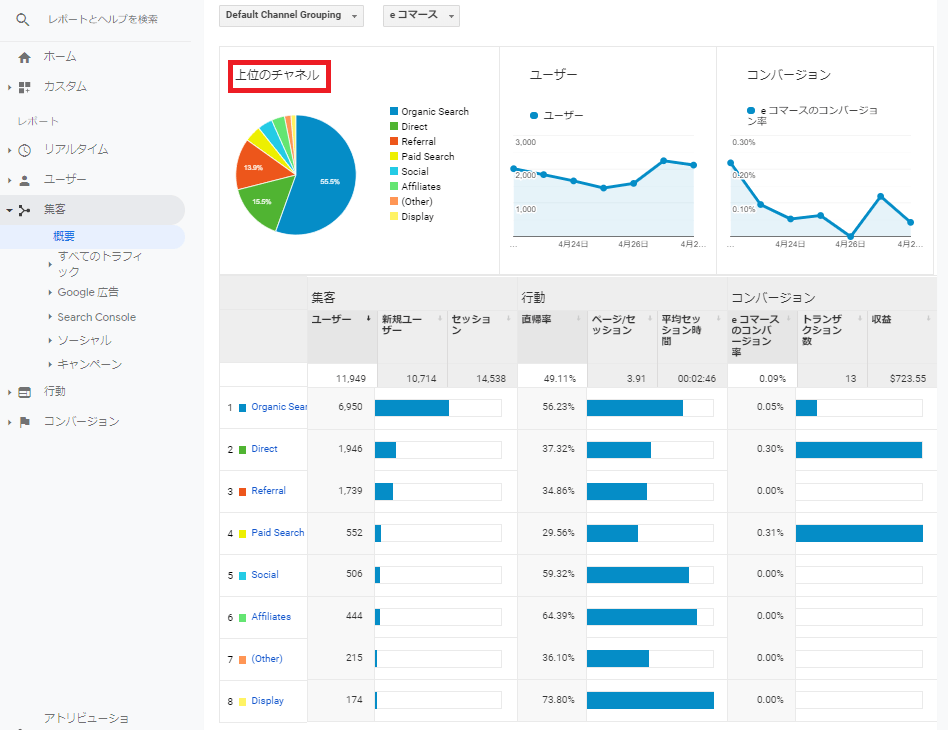The image size is (948, 730).
Task: Click the ユーザー person icon in sidebar
Action: click(24, 180)
